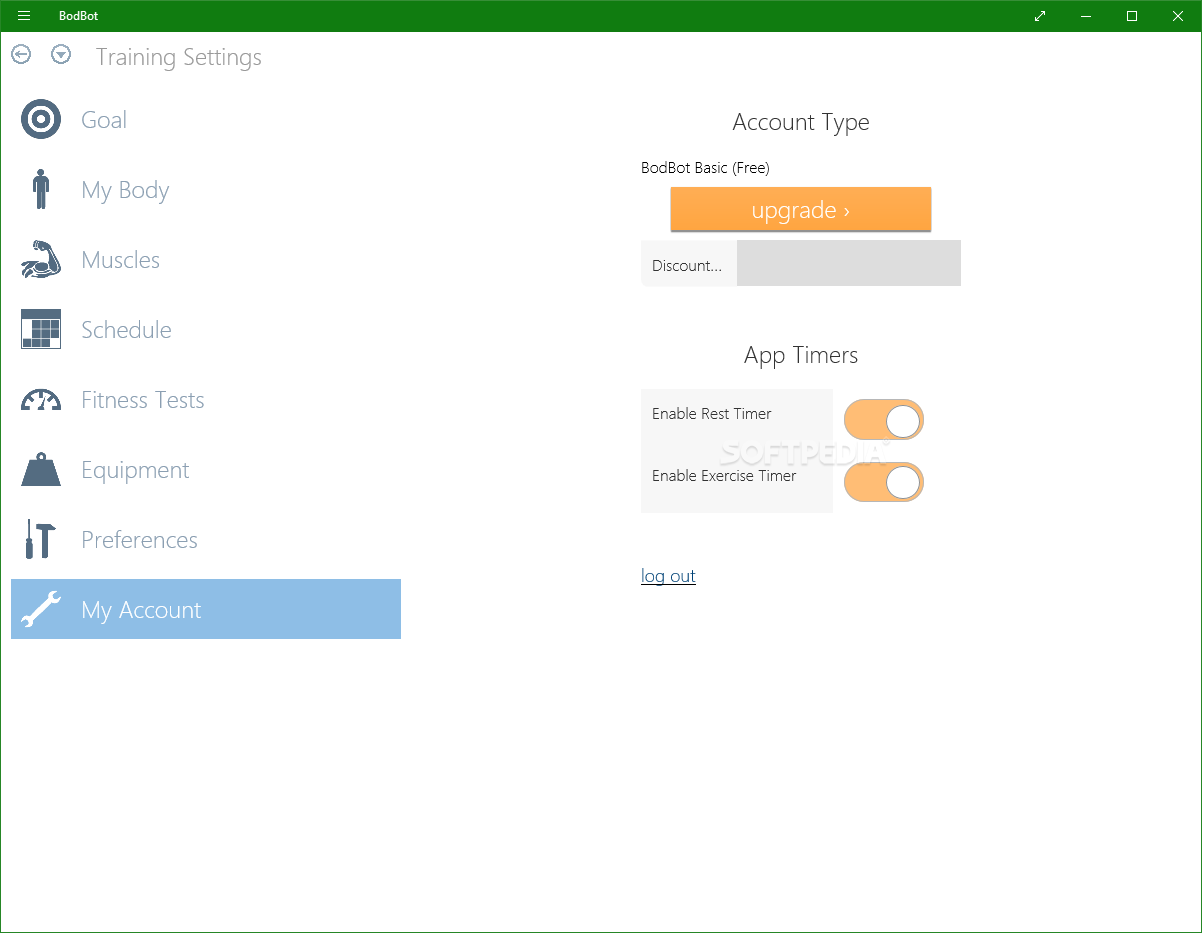Toggle the Enable Rest Timer switch
Image resolution: width=1202 pixels, height=933 pixels.
(x=884, y=420)
